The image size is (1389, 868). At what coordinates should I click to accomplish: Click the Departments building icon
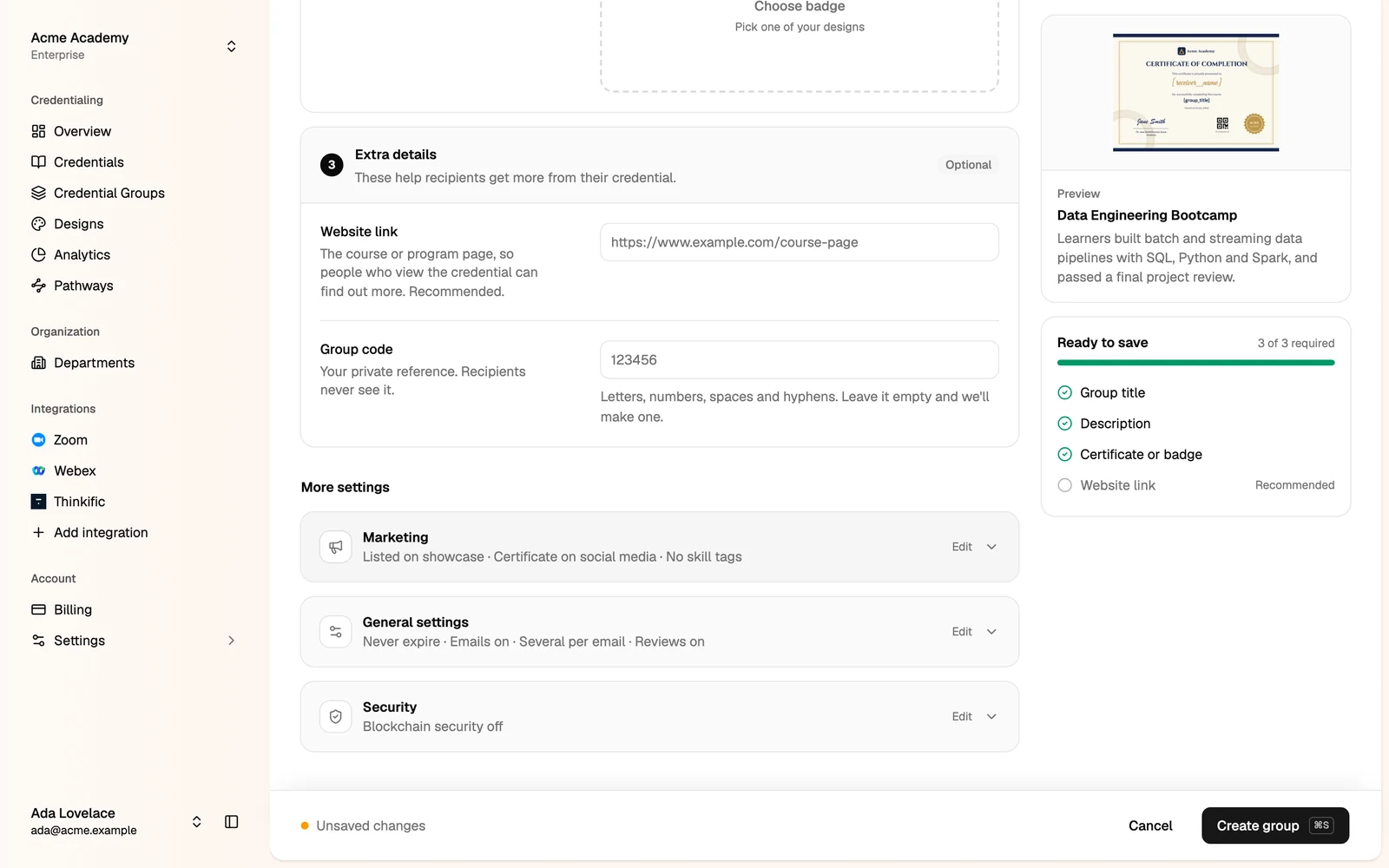(x=38, y=363)
